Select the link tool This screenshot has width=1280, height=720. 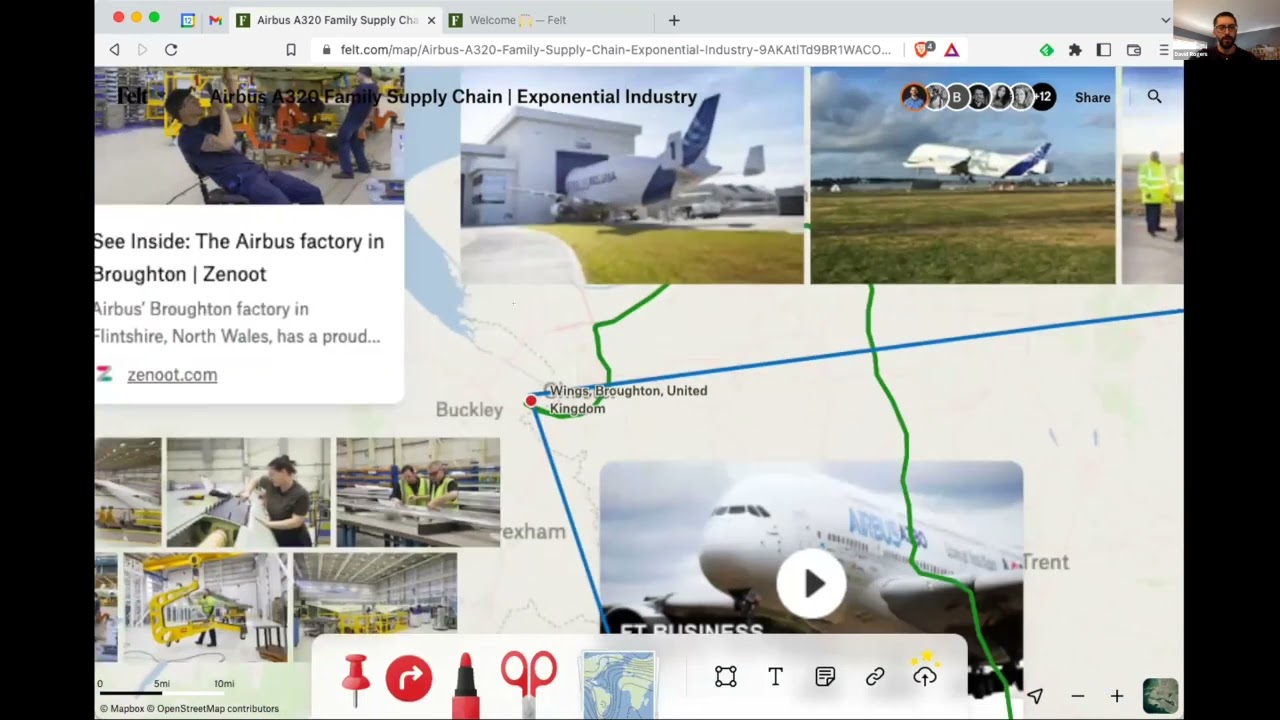(x=875, y=677)
